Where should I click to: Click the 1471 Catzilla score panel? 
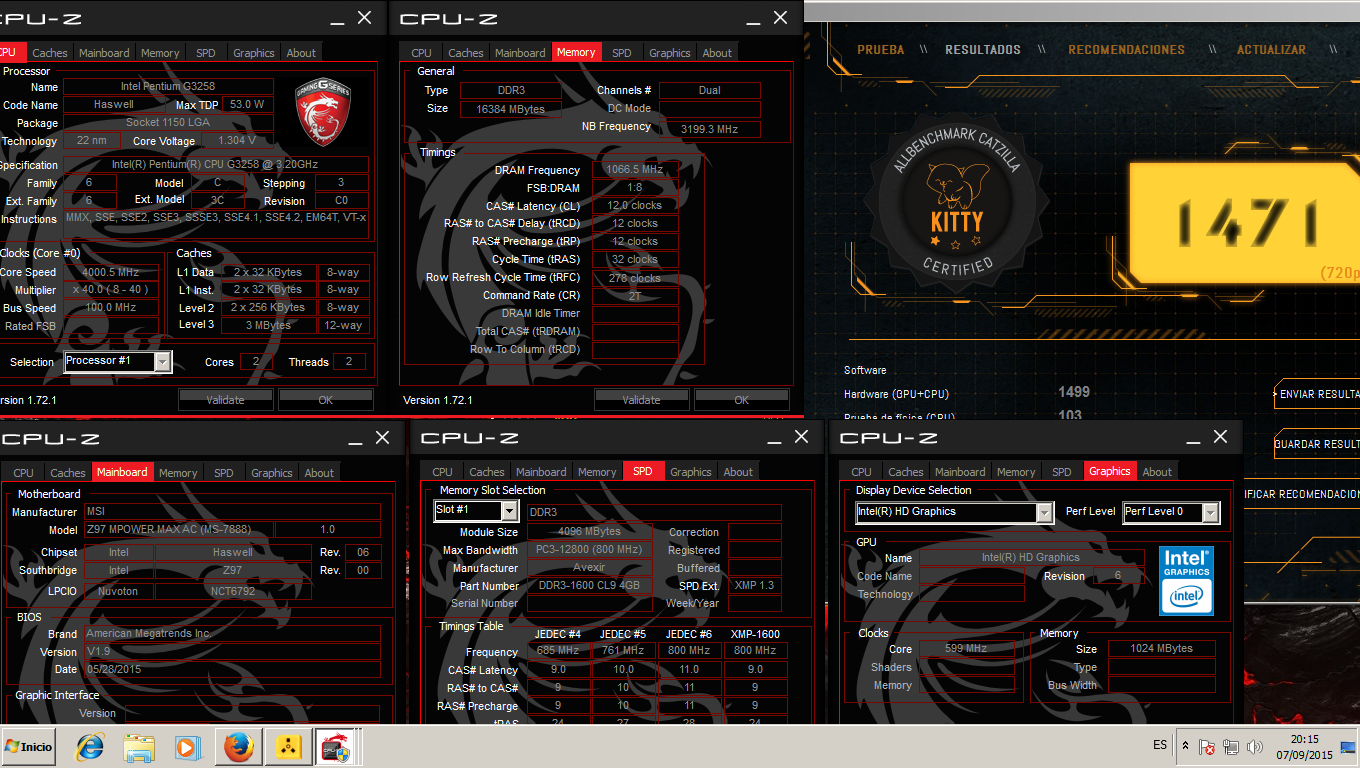[x=1244, y=224]
